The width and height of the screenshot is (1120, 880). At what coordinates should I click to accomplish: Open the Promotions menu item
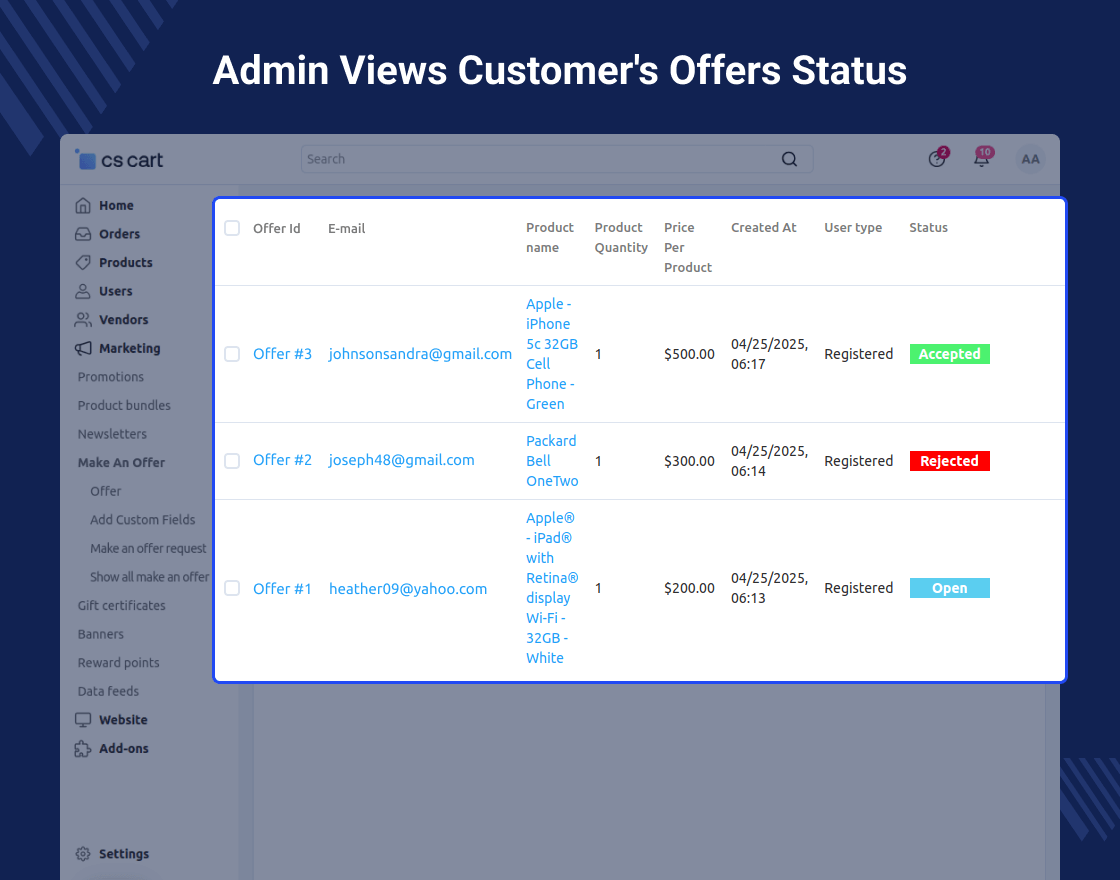coord(111,377)
